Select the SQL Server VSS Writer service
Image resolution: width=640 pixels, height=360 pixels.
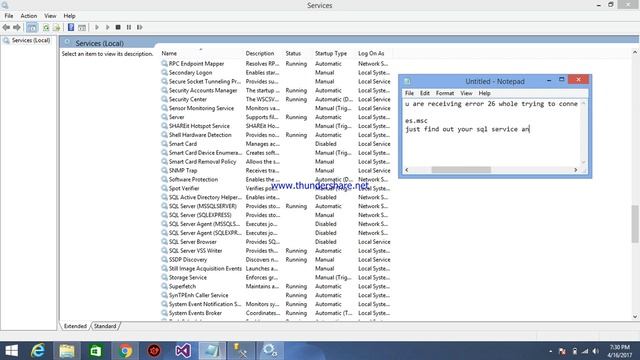pyautogui.click(x=196, y=251)
